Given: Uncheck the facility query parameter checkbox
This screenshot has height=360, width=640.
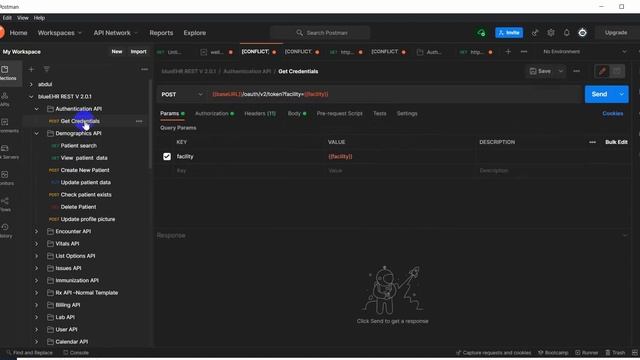Looking at the screenshot, I should (167, 156).
